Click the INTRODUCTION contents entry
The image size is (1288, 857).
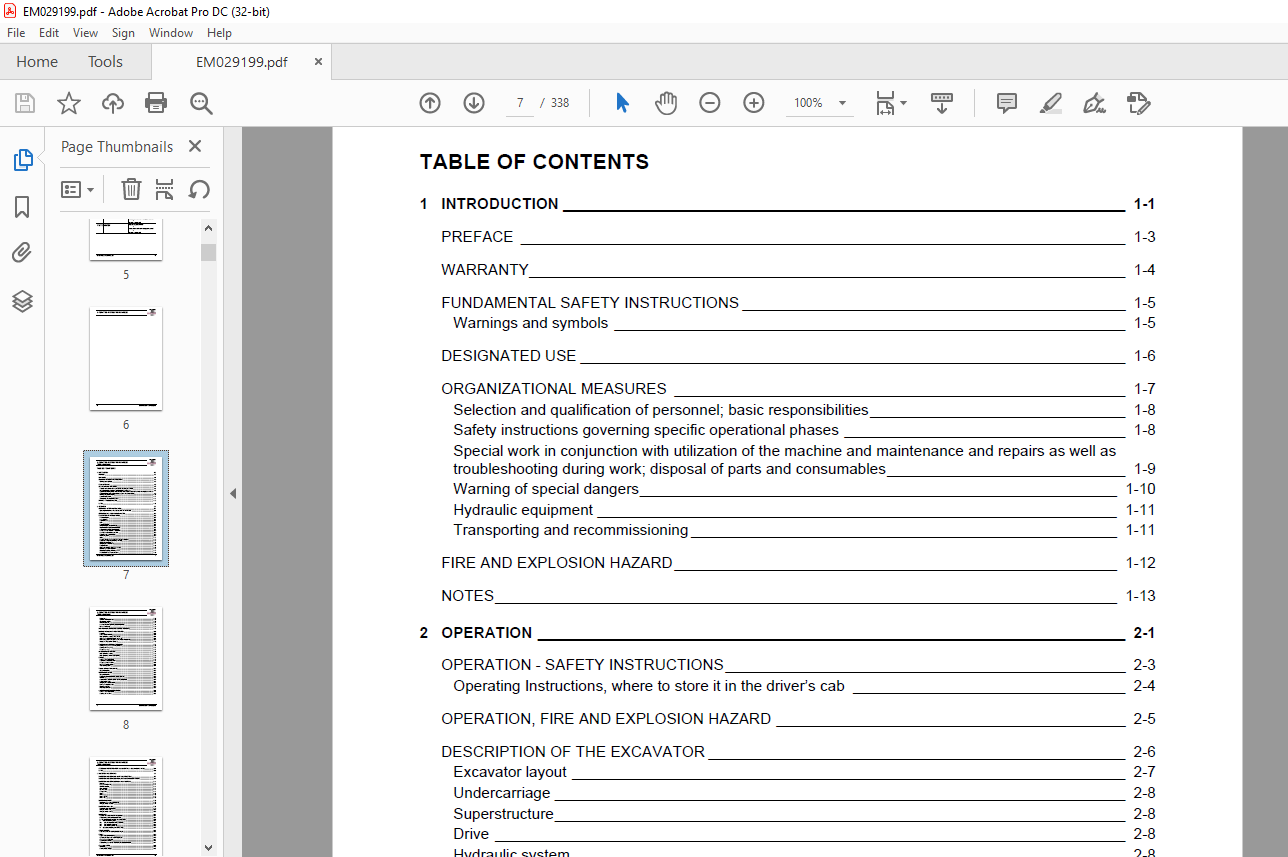(x=788, y=204)
